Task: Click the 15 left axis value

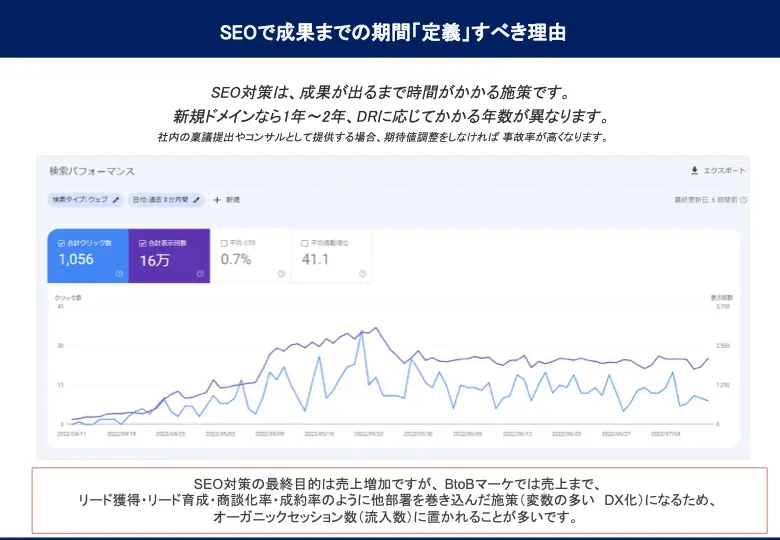Action: coord(61,385)
